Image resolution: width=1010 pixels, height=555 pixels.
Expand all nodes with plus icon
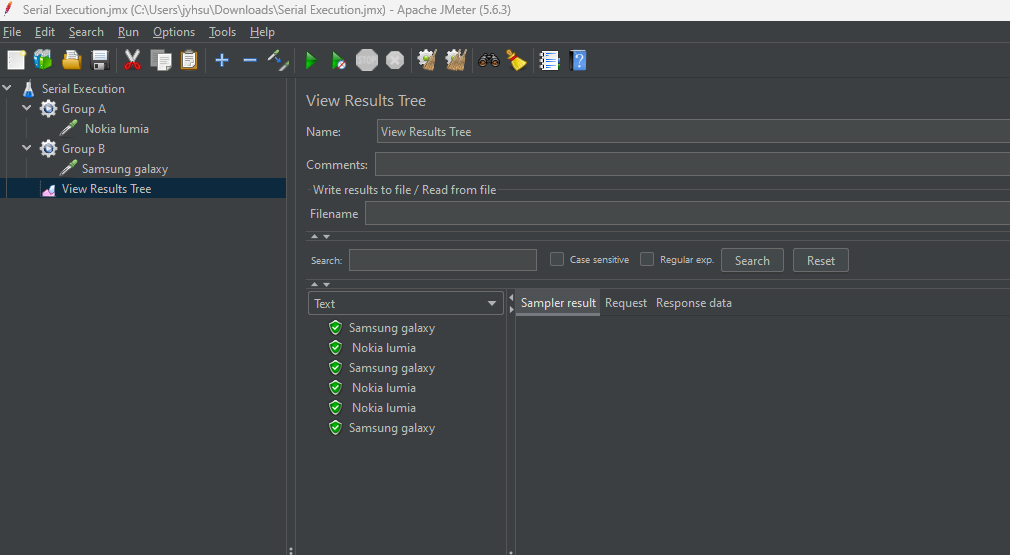(222, 61)
